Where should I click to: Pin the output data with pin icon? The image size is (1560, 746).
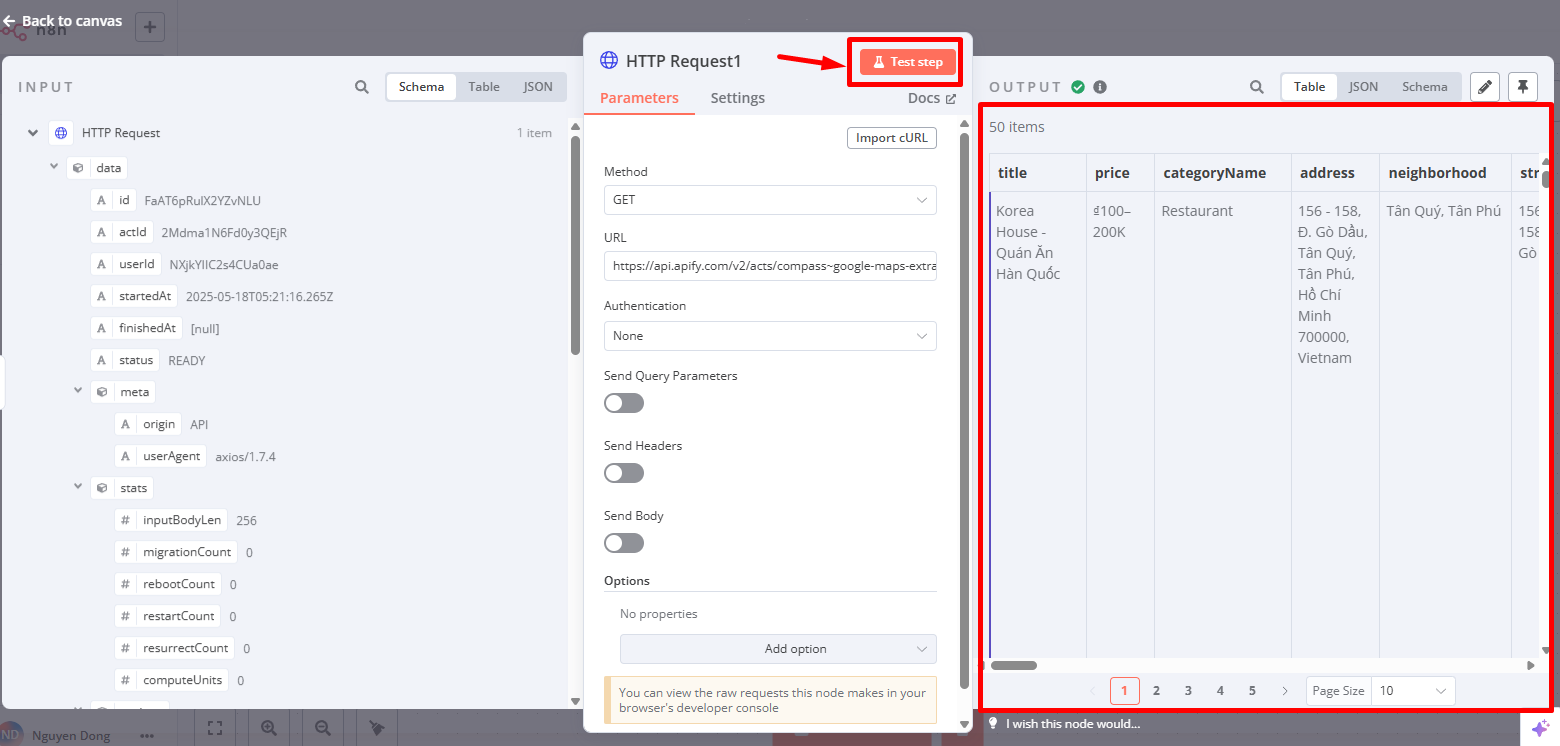(x=1522, y=87)
